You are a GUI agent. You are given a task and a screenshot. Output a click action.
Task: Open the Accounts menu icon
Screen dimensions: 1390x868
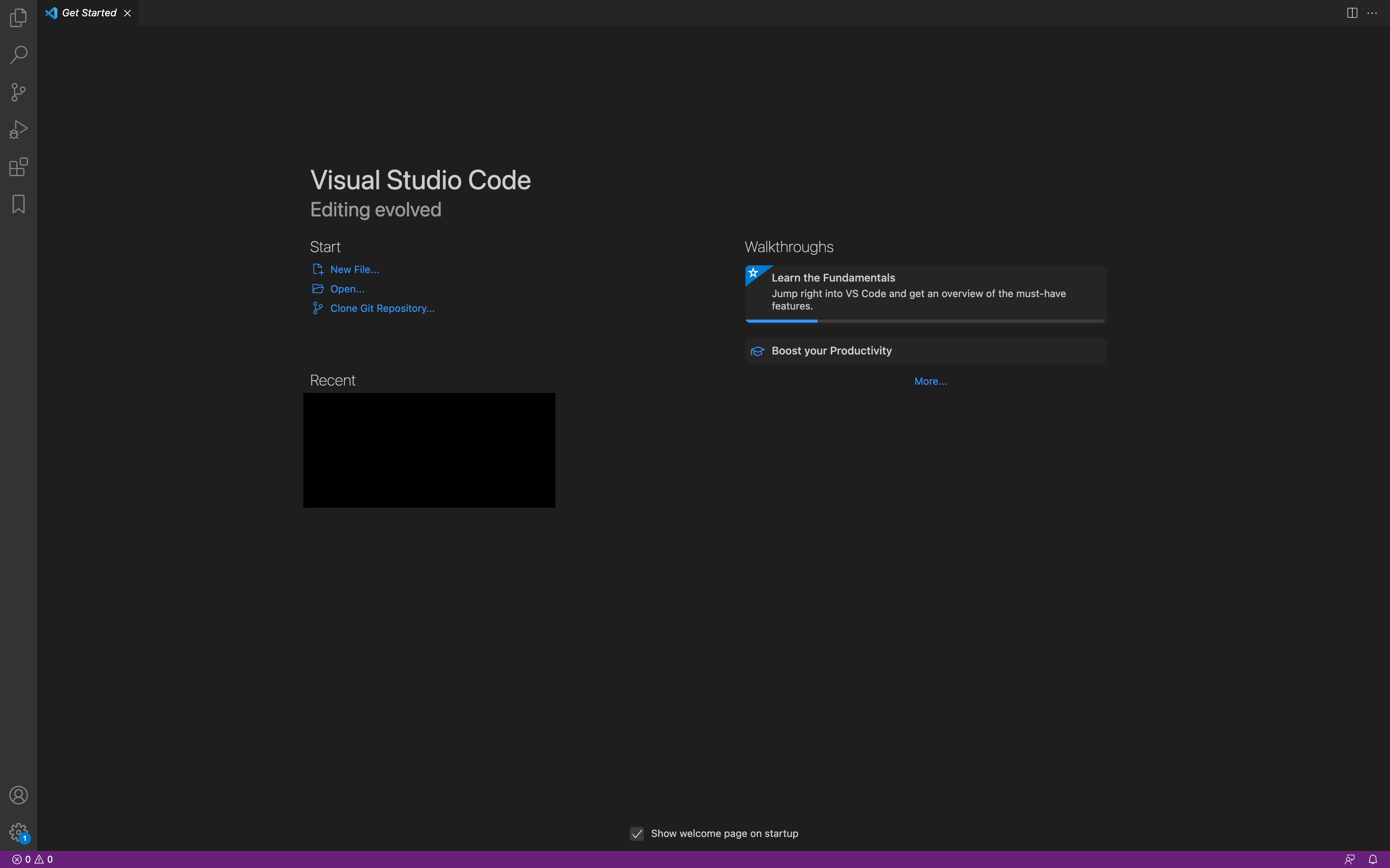18,795
